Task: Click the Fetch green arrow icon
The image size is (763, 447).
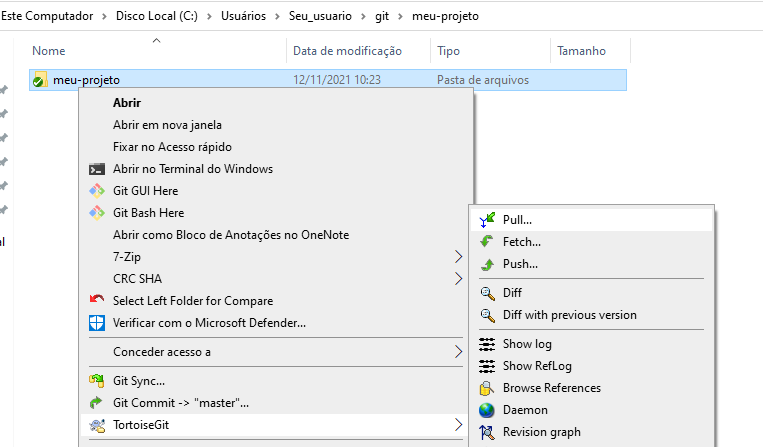Action: click(x=487, y=241)
